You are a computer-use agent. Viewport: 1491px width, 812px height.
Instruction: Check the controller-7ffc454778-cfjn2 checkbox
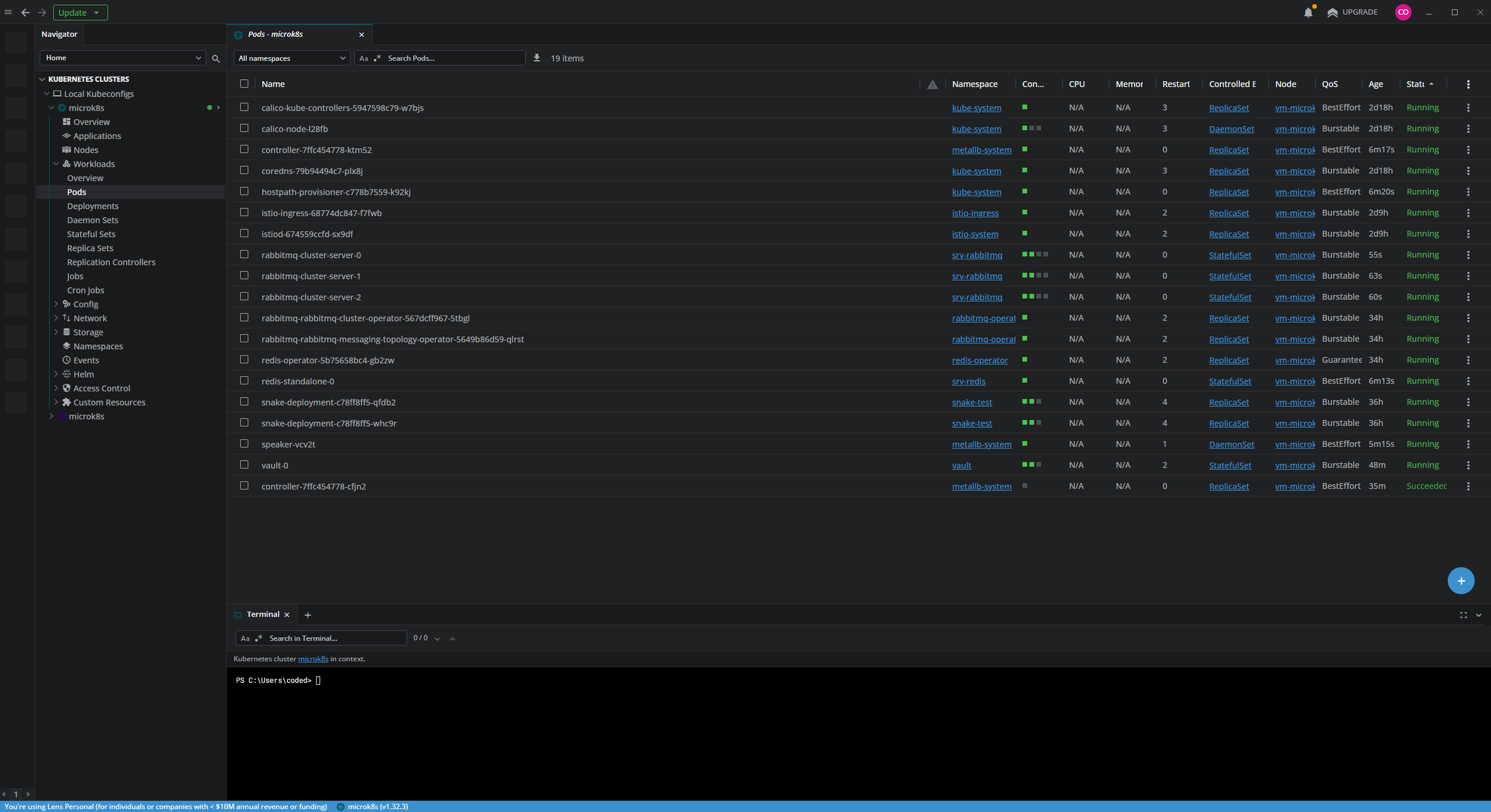244,485
